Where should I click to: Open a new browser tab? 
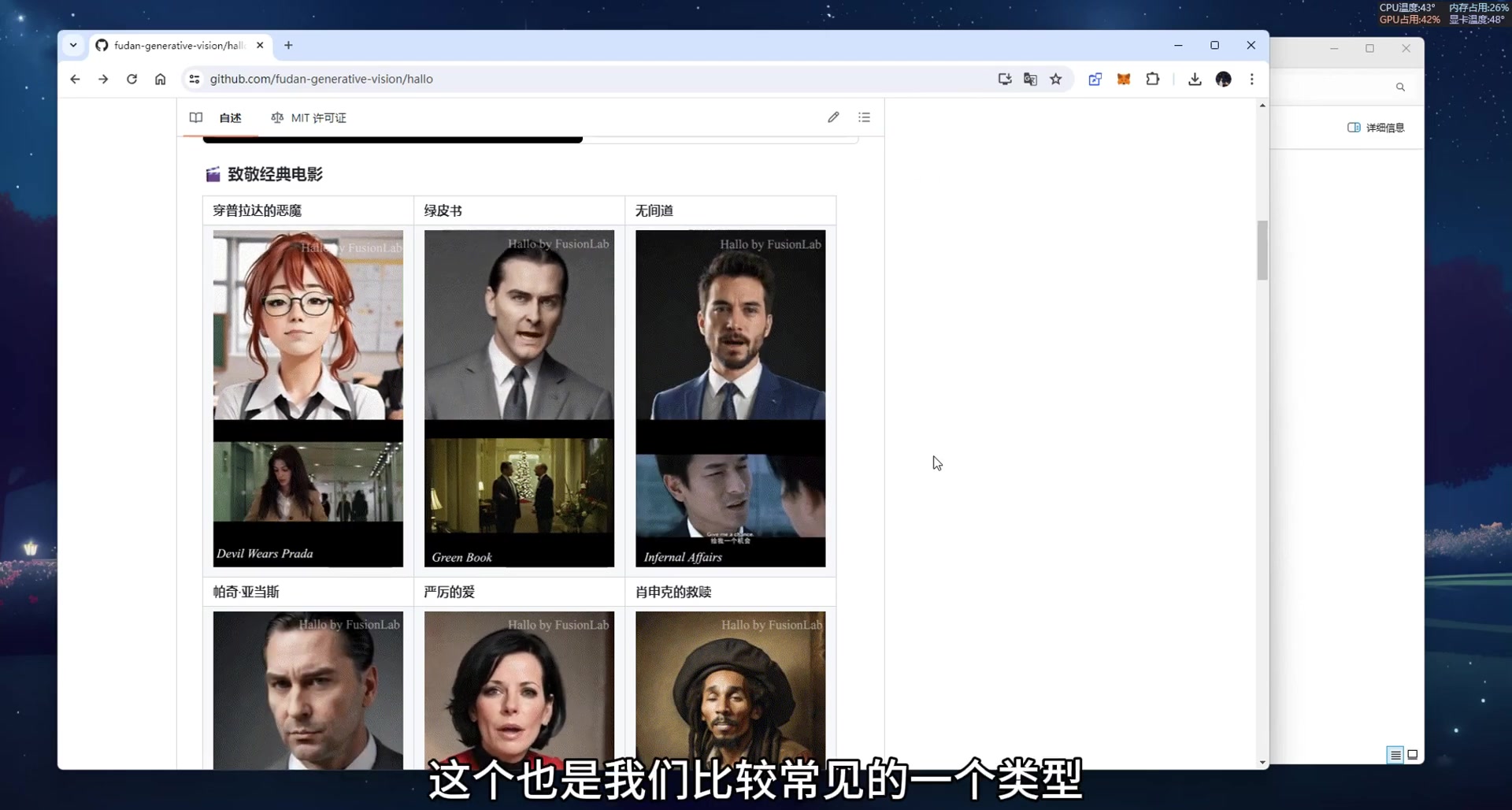pyautogui.click(x=288, y=45)
